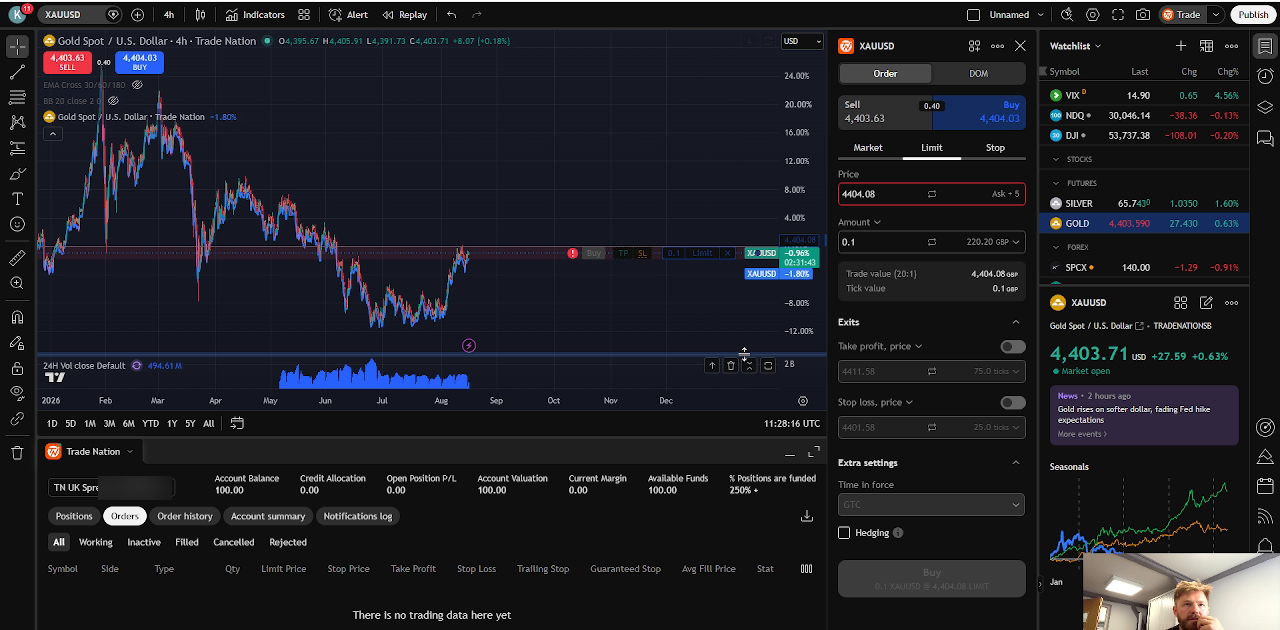The image size is (1280, 630).
Task: Open the Watchlist name dropdown
Action: click(1076, 46)
